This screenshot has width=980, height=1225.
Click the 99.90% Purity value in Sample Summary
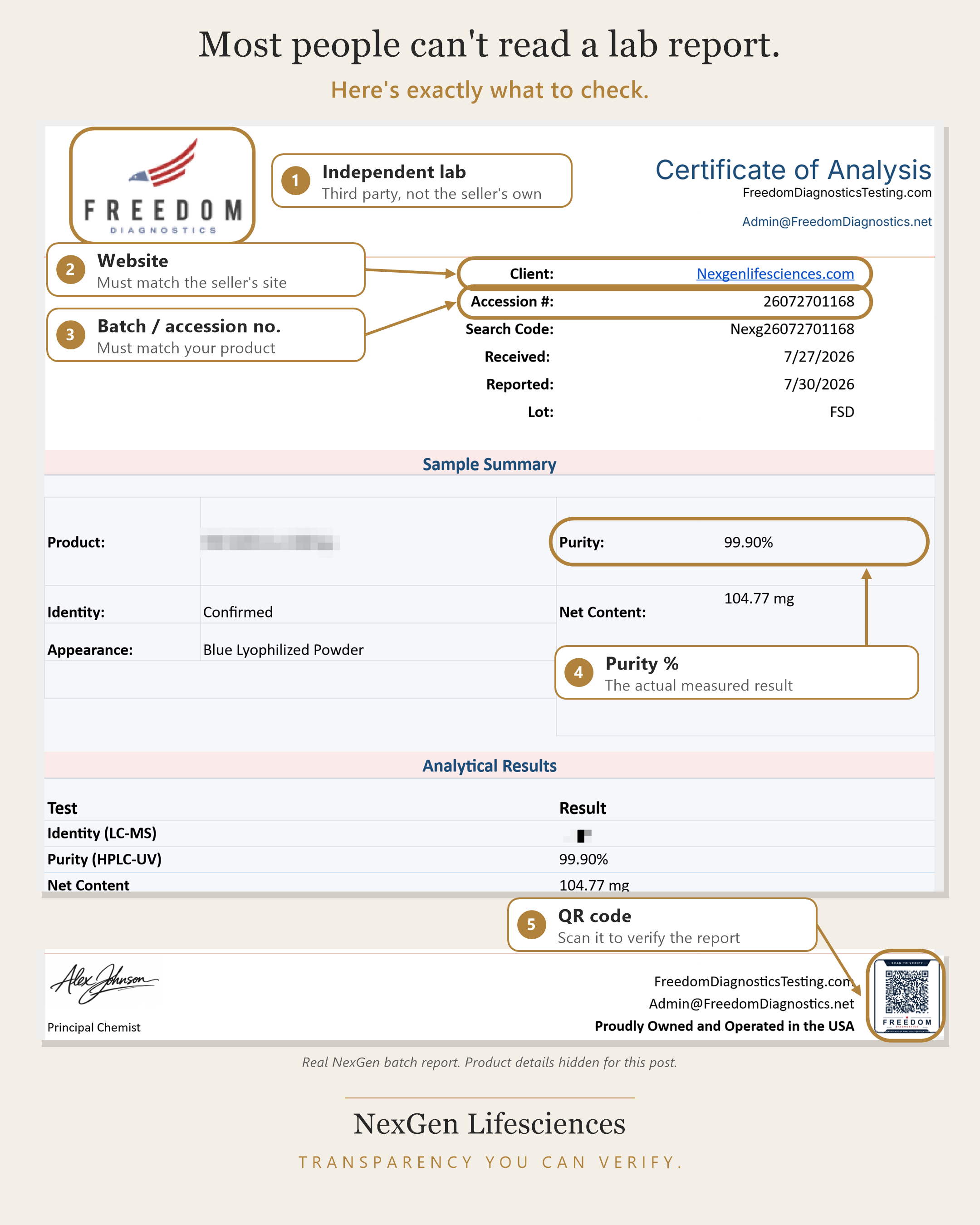(x=748, y=542)
